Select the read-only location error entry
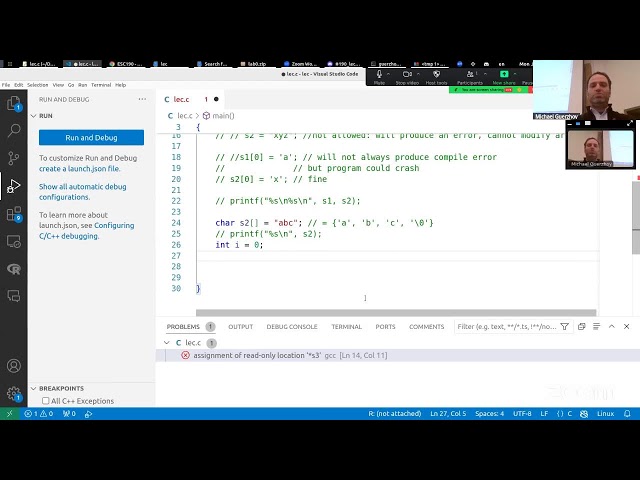Screen dimensions: 640x480 290,355
